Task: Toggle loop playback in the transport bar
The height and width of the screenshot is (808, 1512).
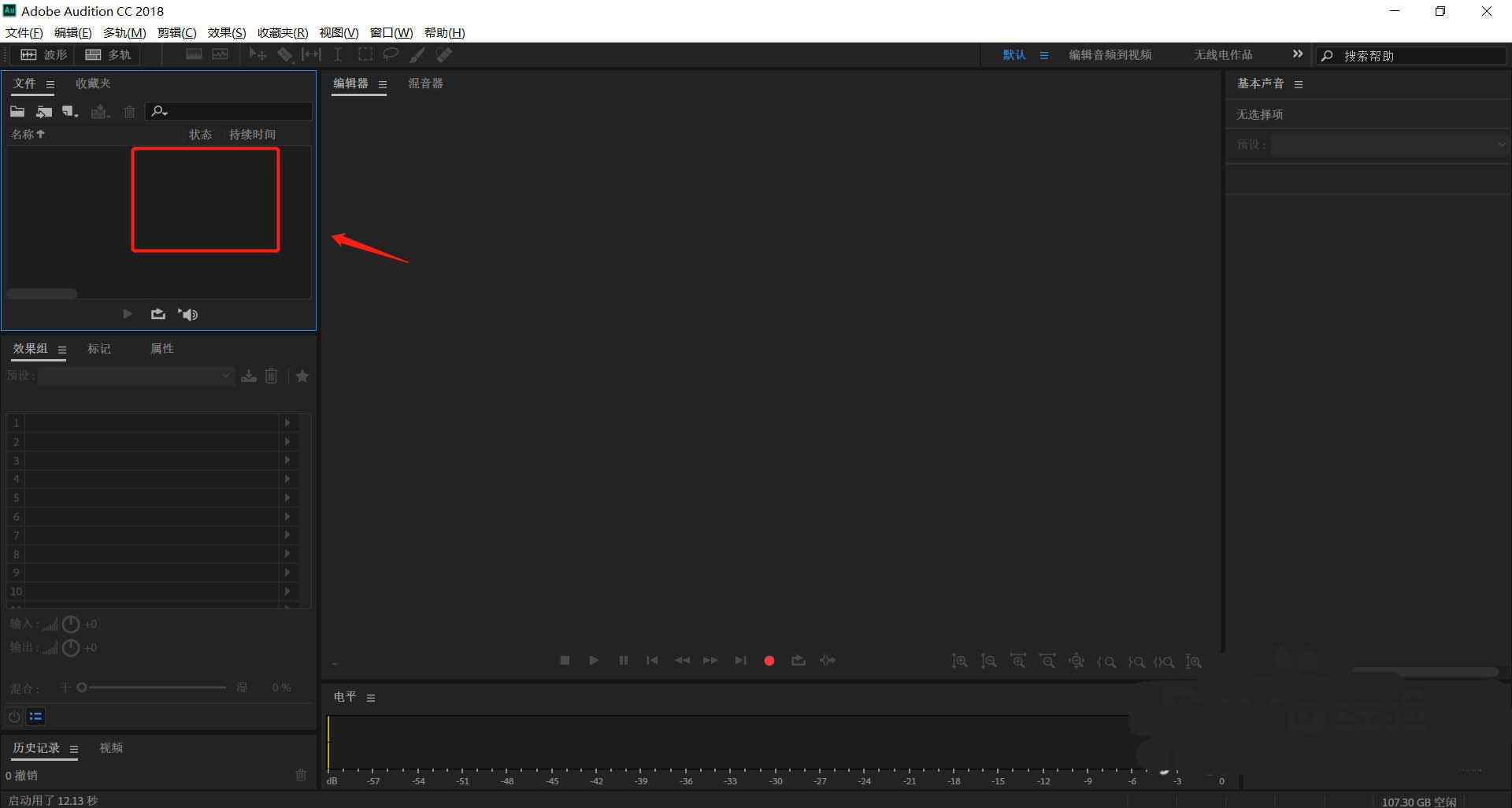Action: tap(799, 661)
